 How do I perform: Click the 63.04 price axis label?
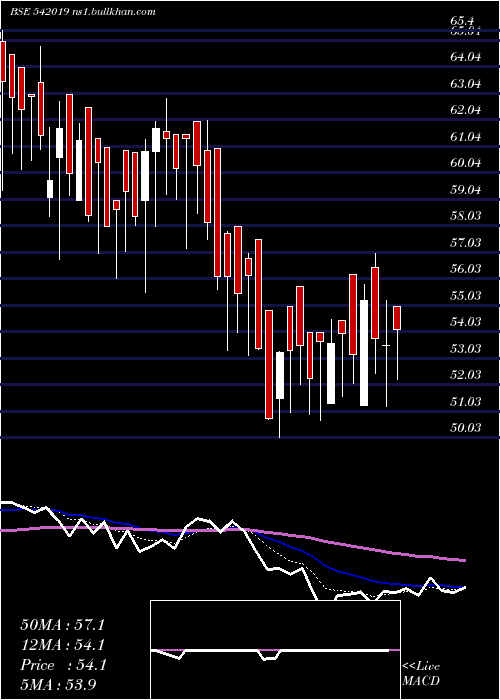click(466, 83)
